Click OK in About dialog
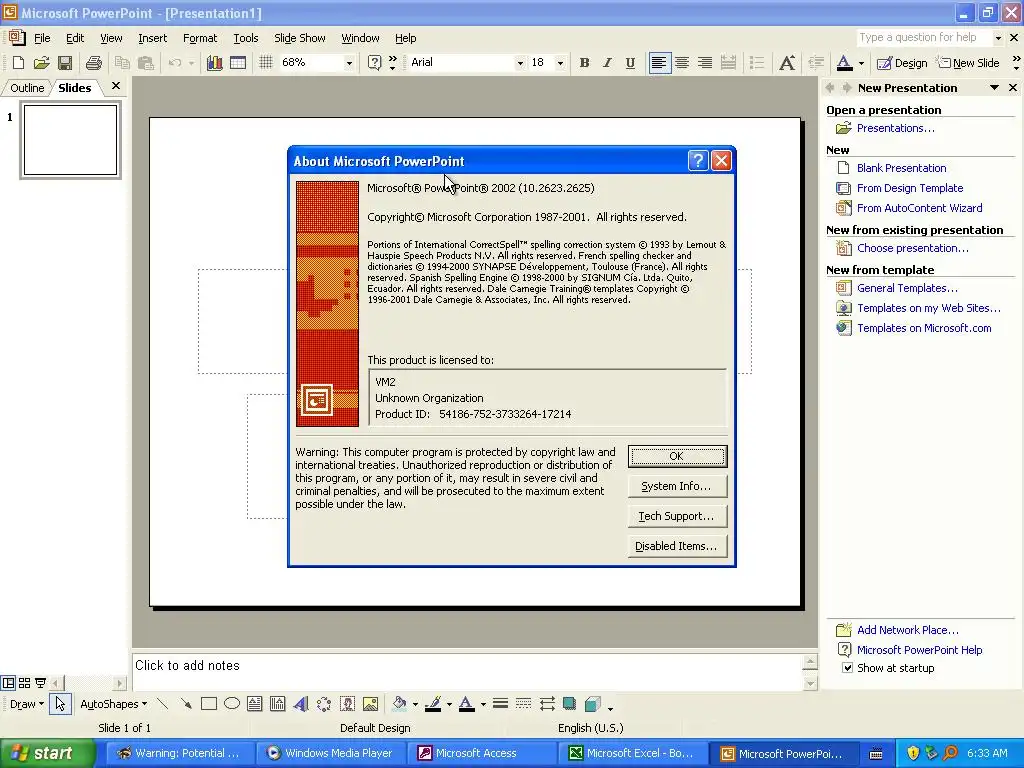The image size is (1024, 768). tap(677, 456)
